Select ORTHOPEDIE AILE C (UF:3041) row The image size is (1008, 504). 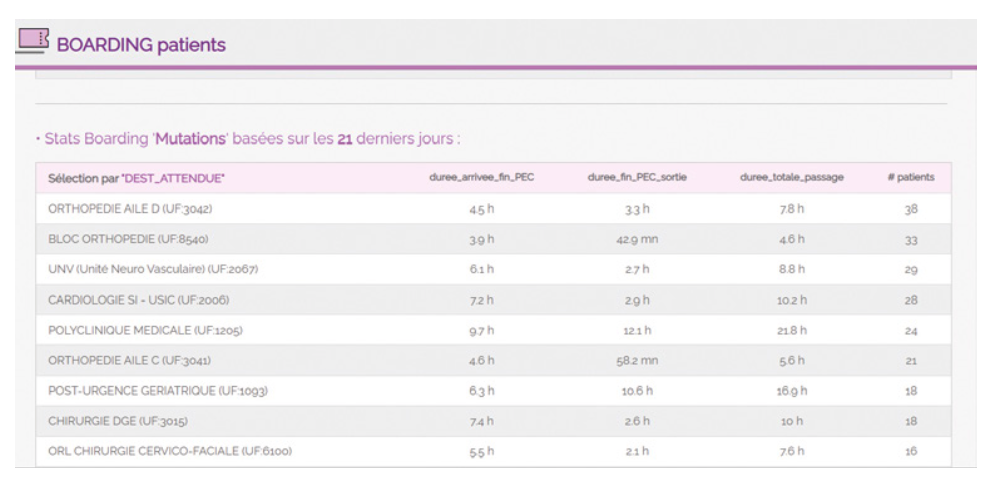[129, 360]
